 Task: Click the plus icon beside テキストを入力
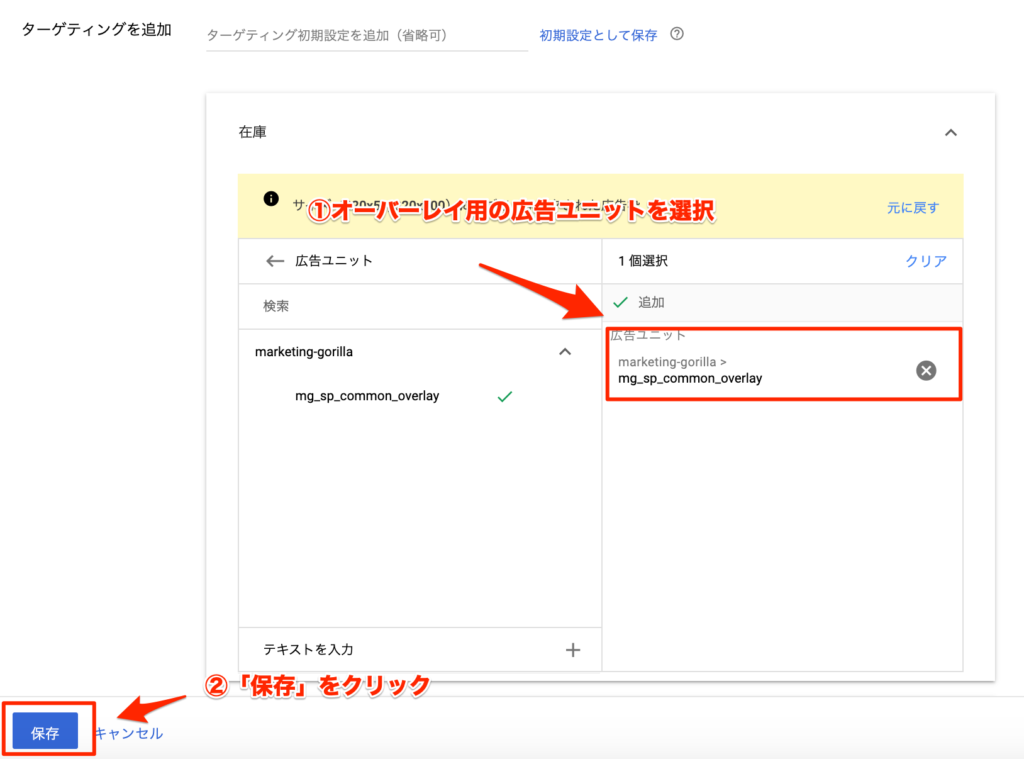point(573,650)
